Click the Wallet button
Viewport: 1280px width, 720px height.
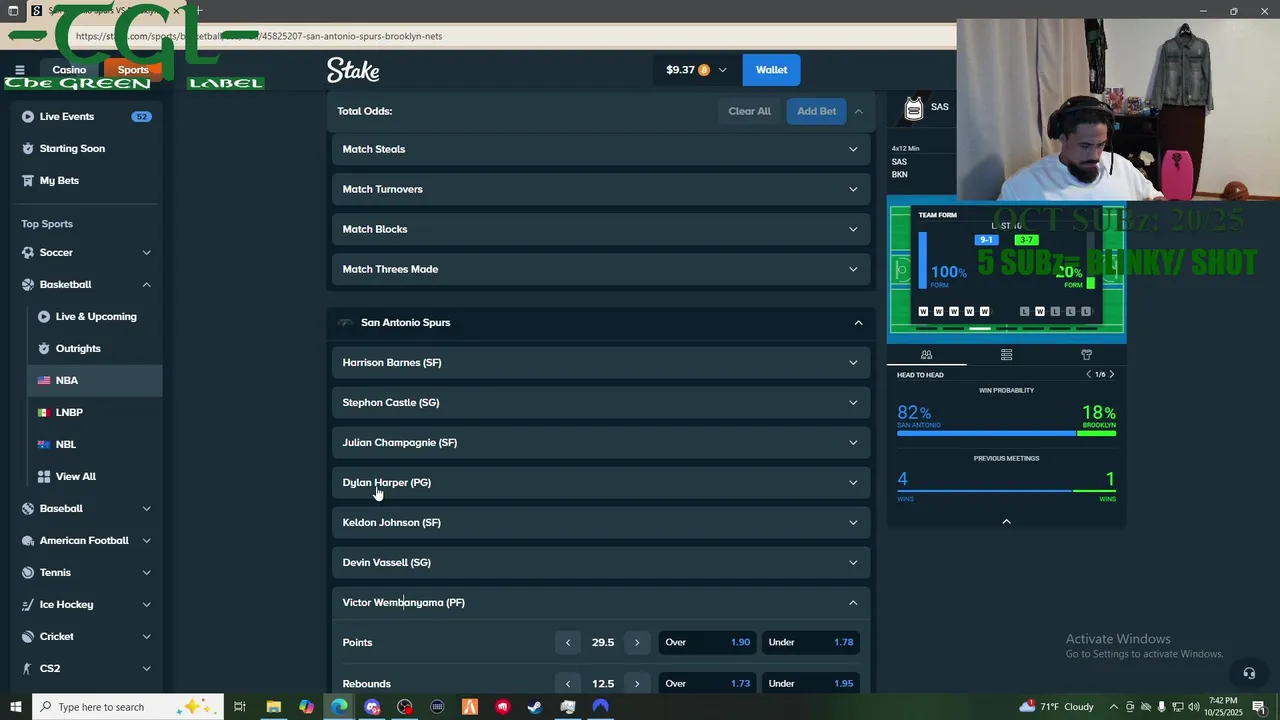(771, 70)
